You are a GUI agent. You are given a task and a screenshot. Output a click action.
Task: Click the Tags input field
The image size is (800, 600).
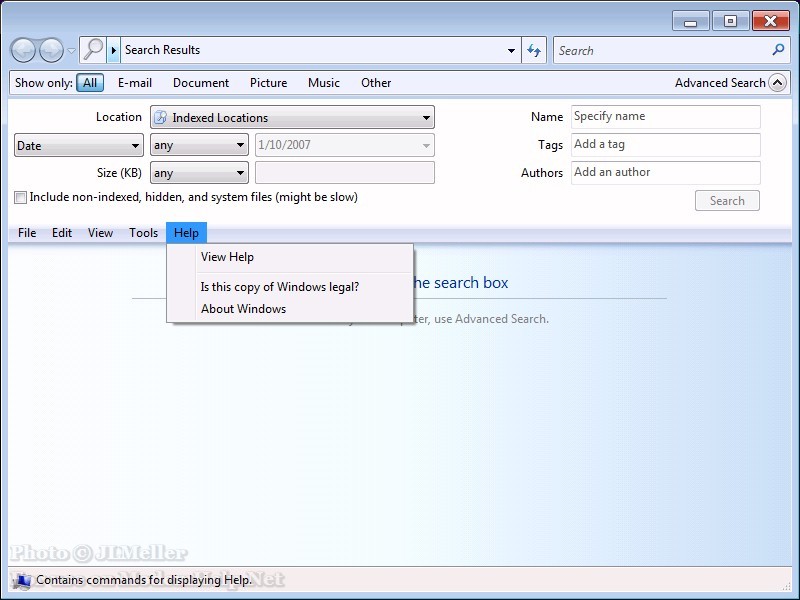[x=665, y=145]
